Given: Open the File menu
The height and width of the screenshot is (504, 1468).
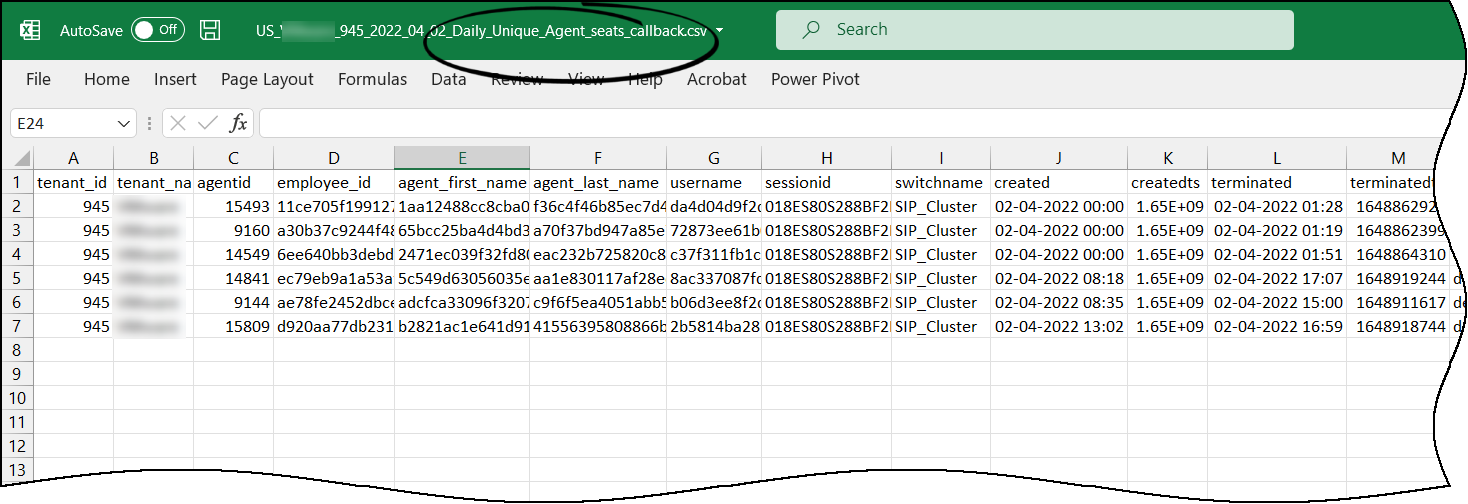Looking at the screenshot, I should [x=38, y=79].
